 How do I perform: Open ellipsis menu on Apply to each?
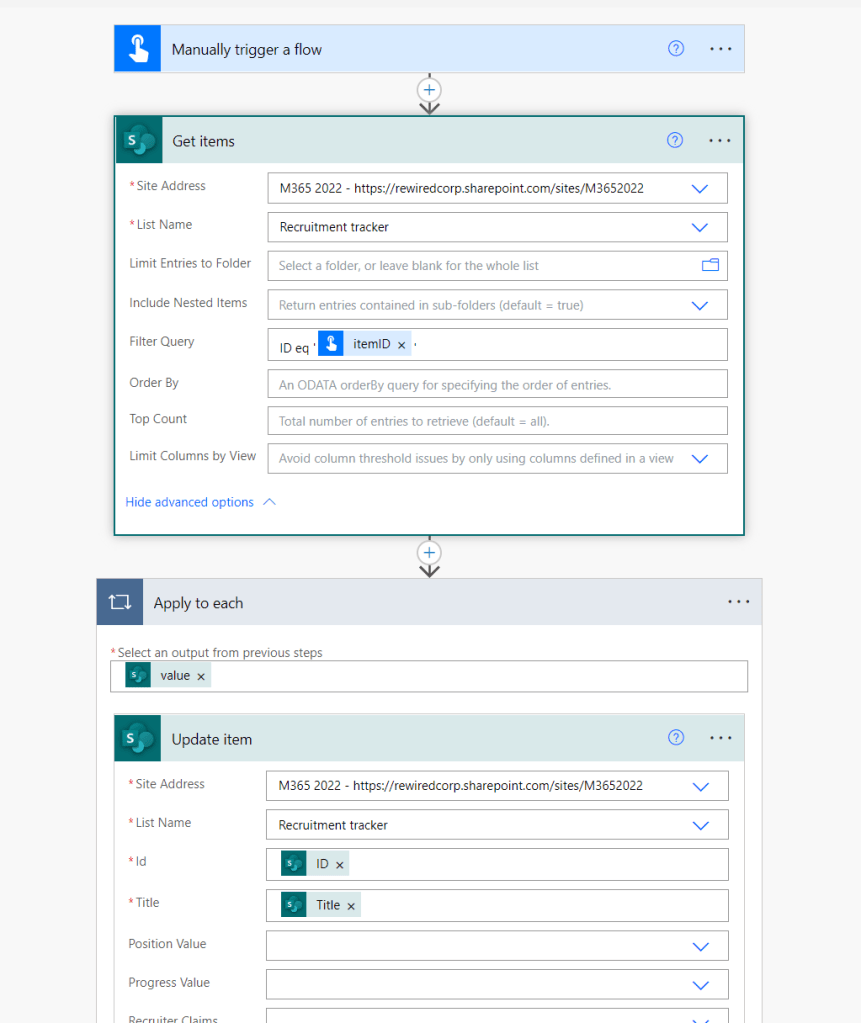(x=738, y=602)
